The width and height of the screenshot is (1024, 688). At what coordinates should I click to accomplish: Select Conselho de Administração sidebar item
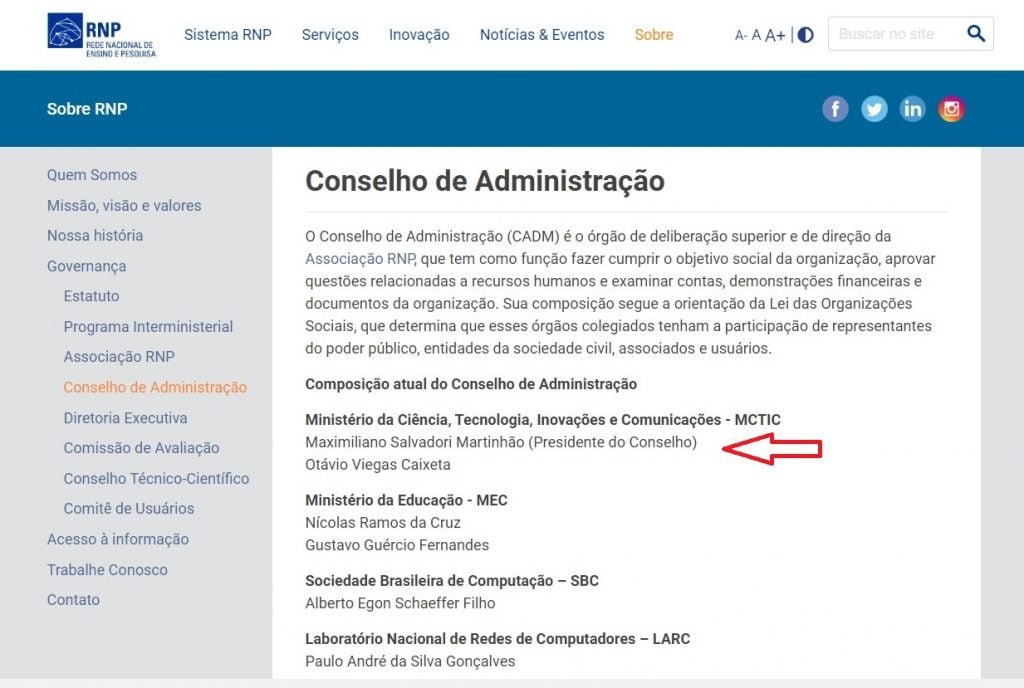155,387
